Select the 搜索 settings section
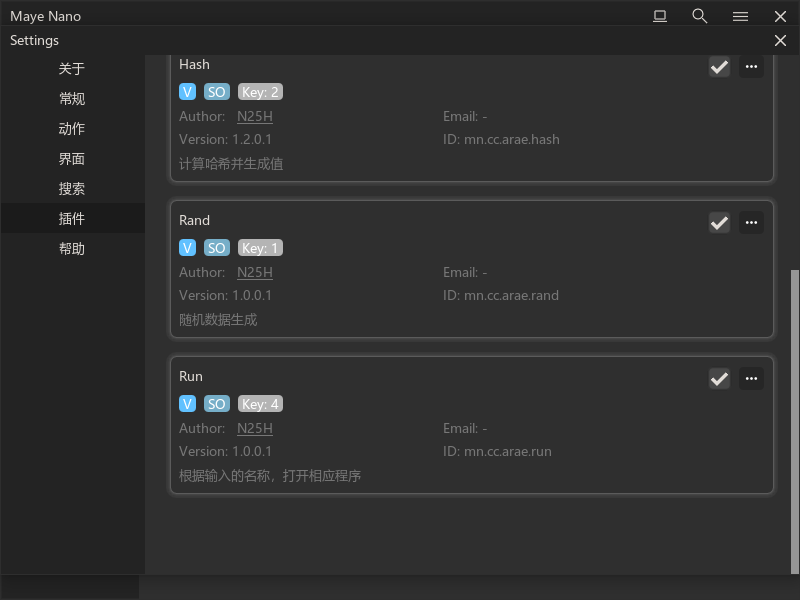800x600 pixels. (x=72, y=189)
